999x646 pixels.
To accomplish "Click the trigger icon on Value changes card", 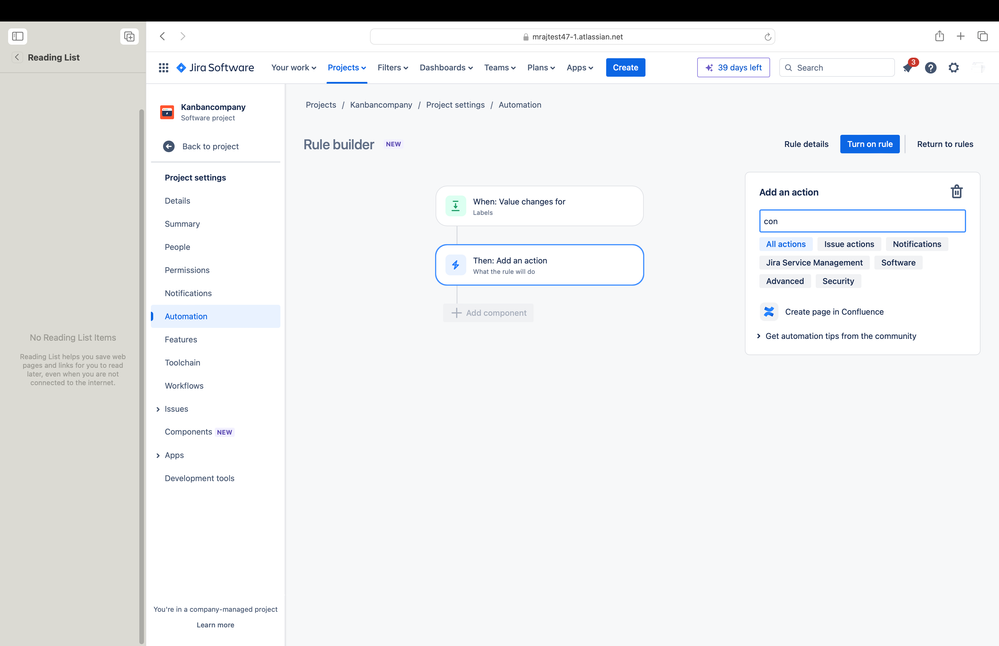I will click(456, 206).
